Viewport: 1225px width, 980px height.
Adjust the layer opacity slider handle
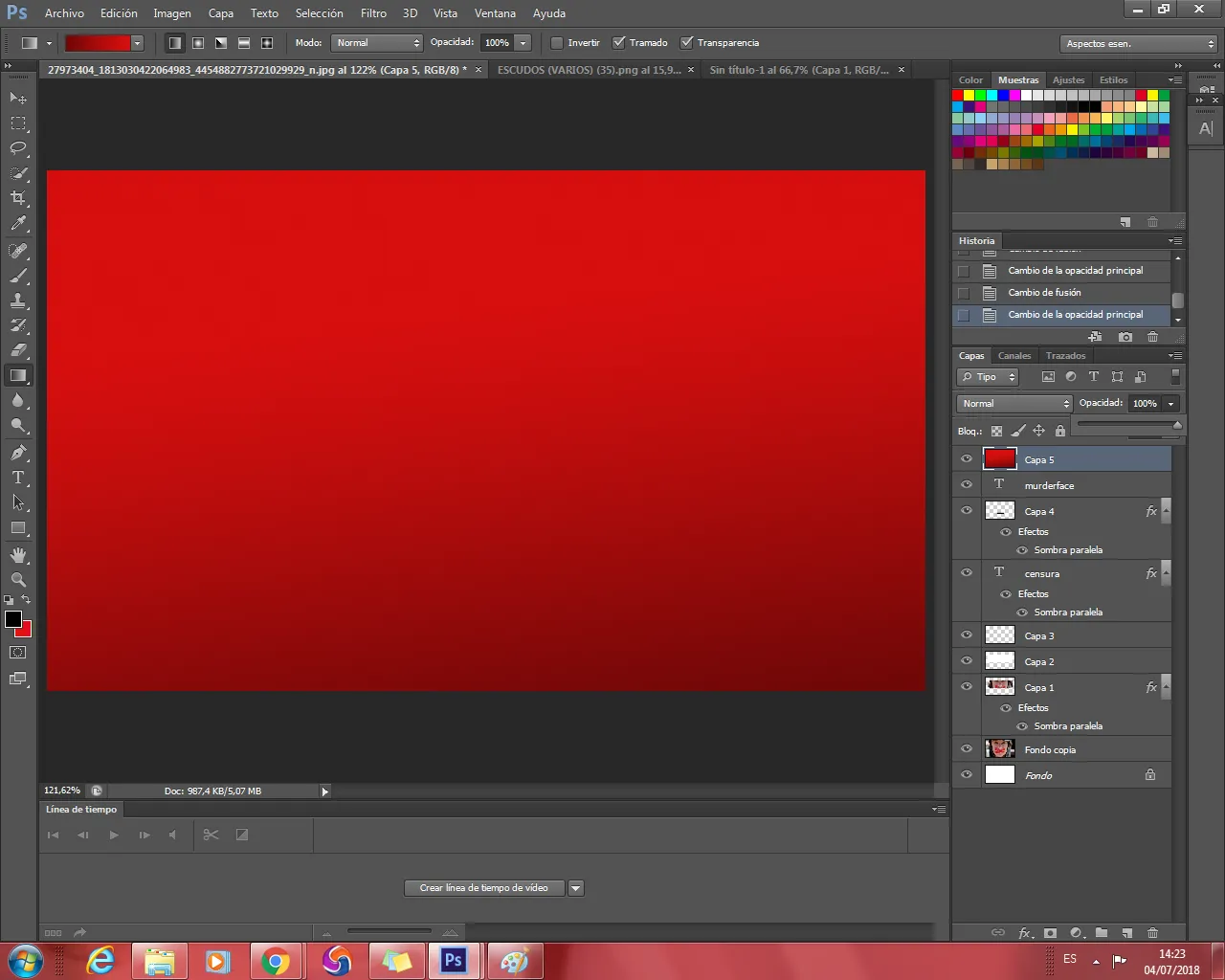click(1177, 425)
